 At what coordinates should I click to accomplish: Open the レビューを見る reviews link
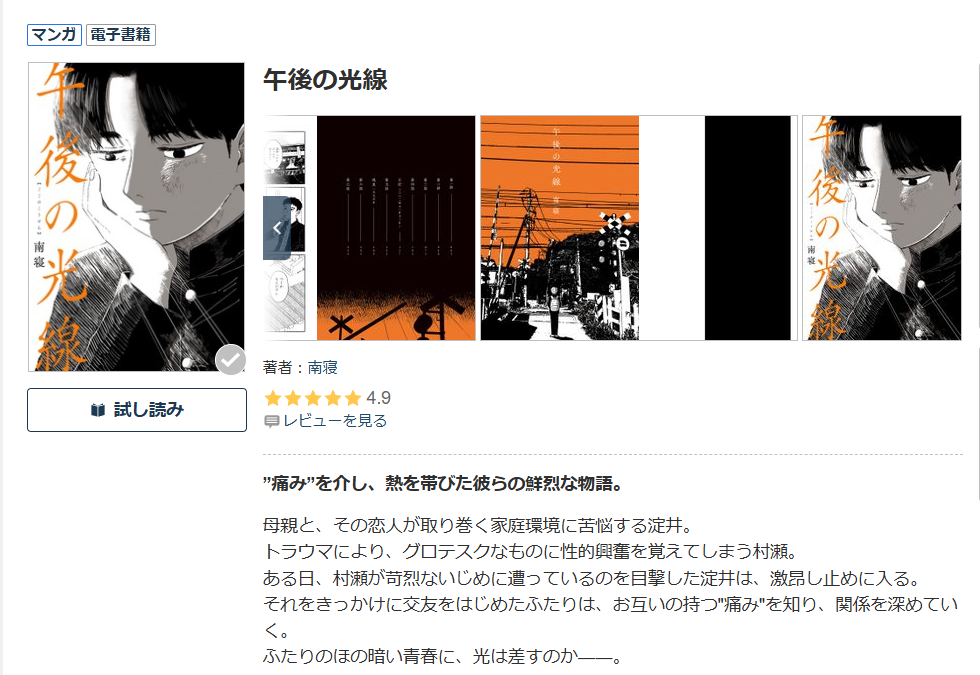tap(335, 421)
